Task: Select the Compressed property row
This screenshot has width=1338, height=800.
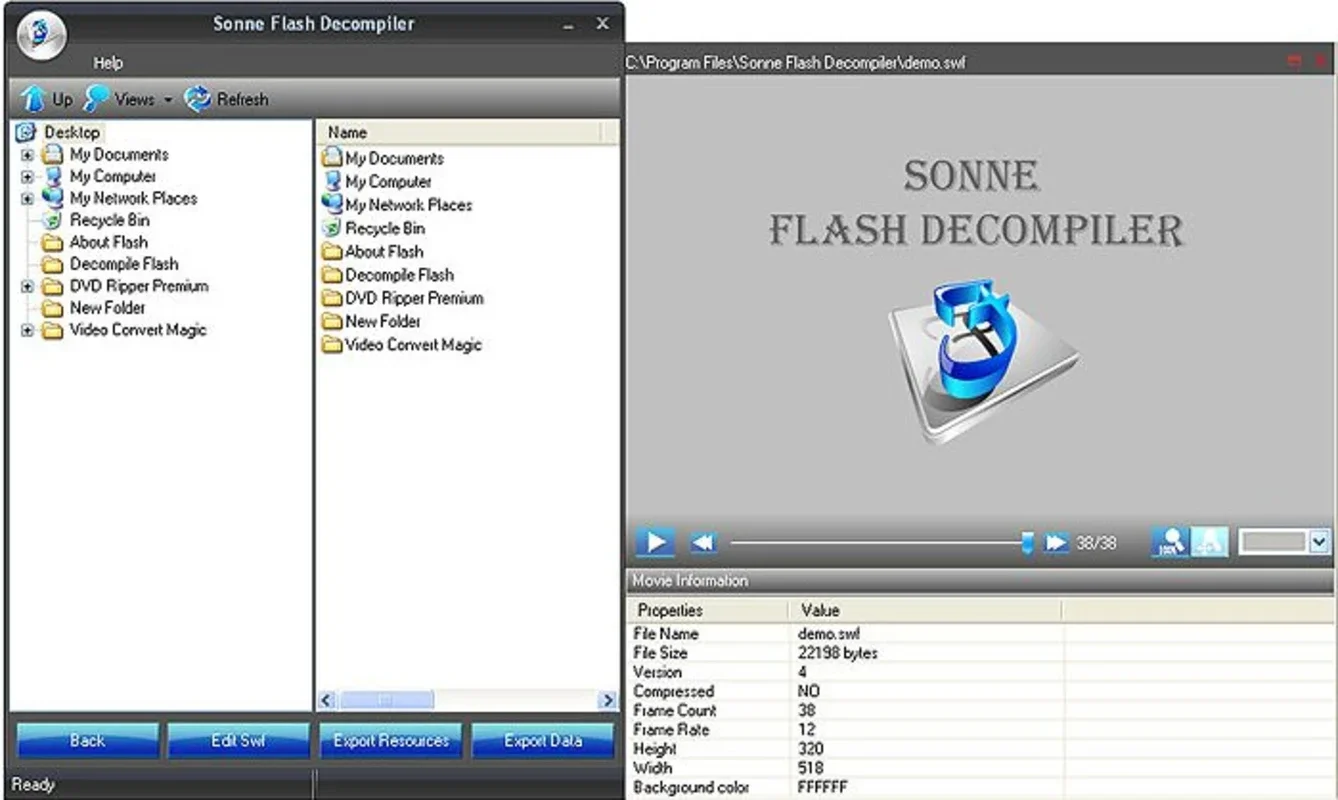Action: 980,691
